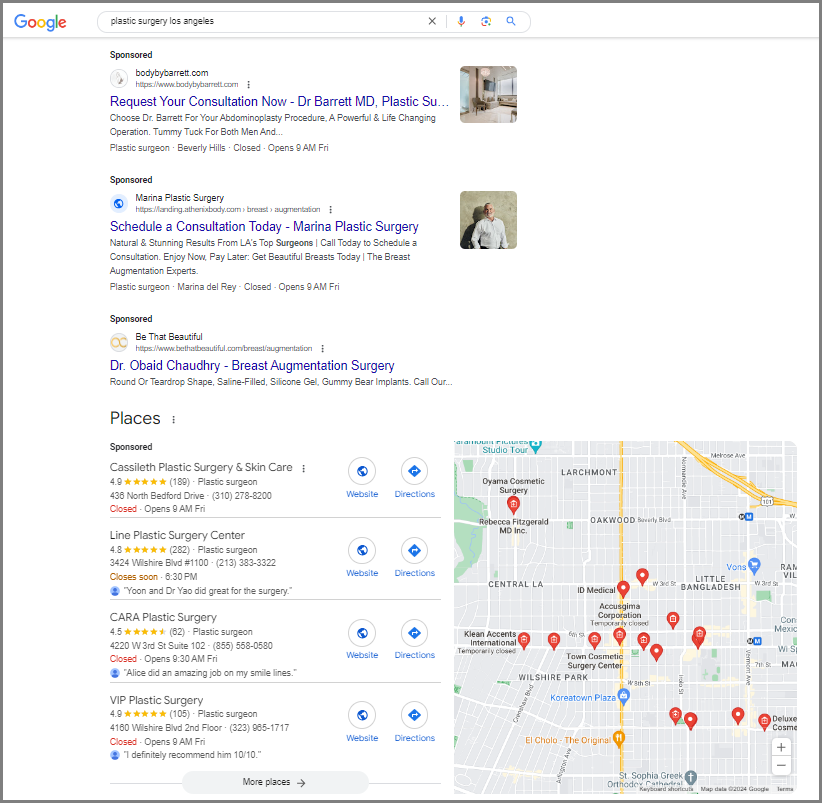This screenshot has height=803, width=822.
Task: Open Dr. Obaid Chaudhry Breast Augmentation link
Action: click(252, 365)
